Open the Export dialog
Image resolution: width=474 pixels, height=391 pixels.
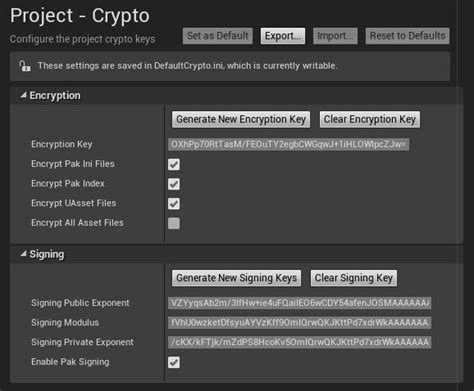click(283, 36)
